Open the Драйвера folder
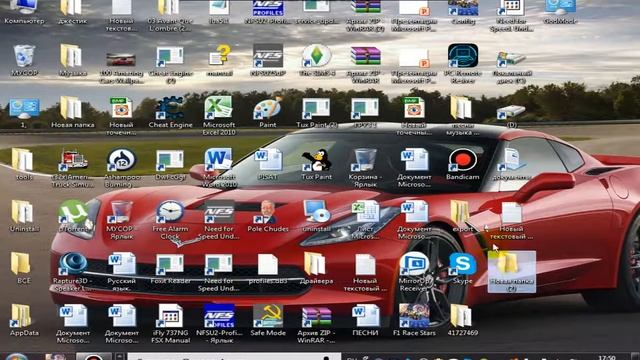Image resolution: width=640 pixels, height=360 pixels. point(316,268)
